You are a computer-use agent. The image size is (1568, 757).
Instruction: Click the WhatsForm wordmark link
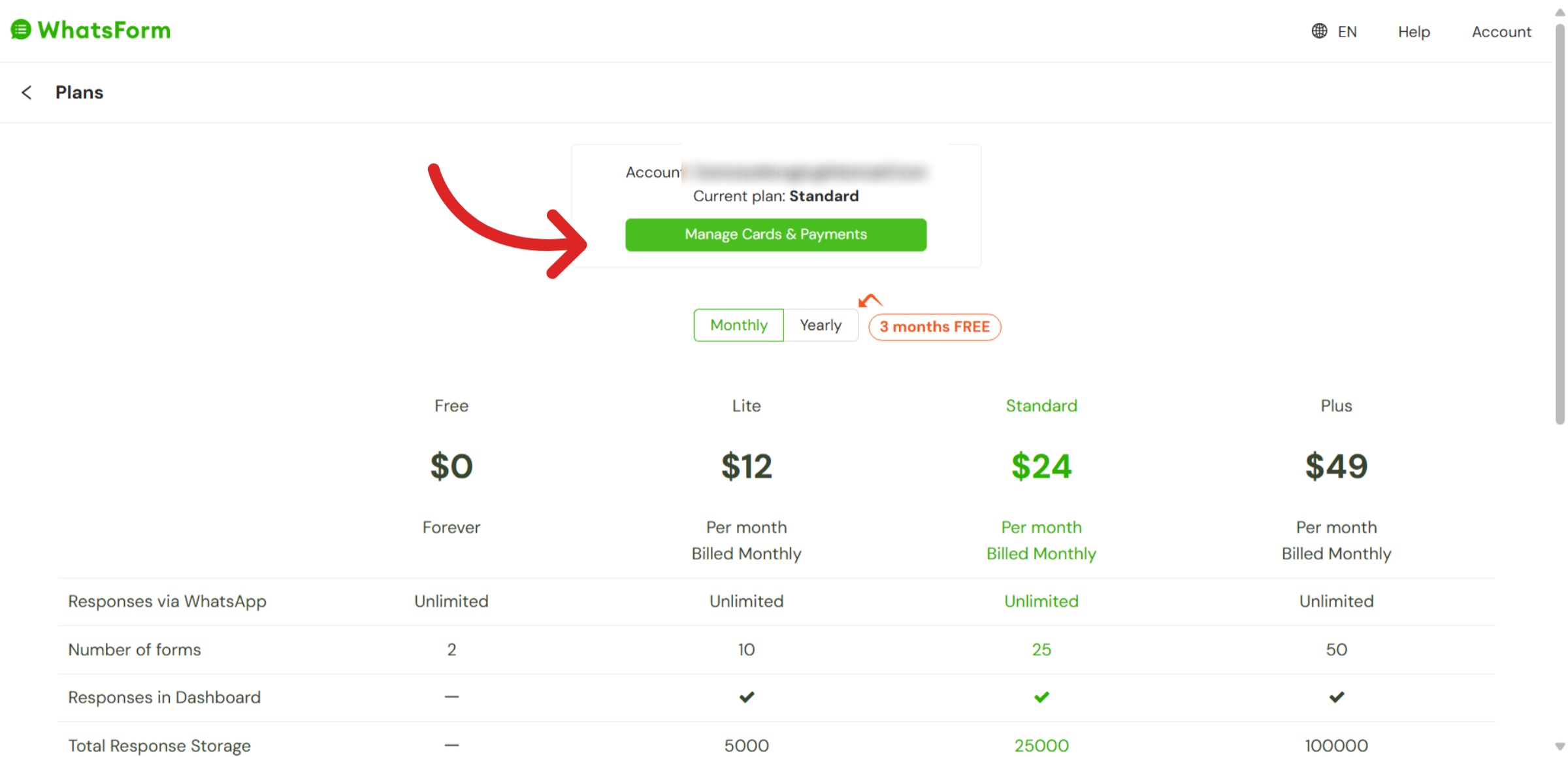(104, 30)
